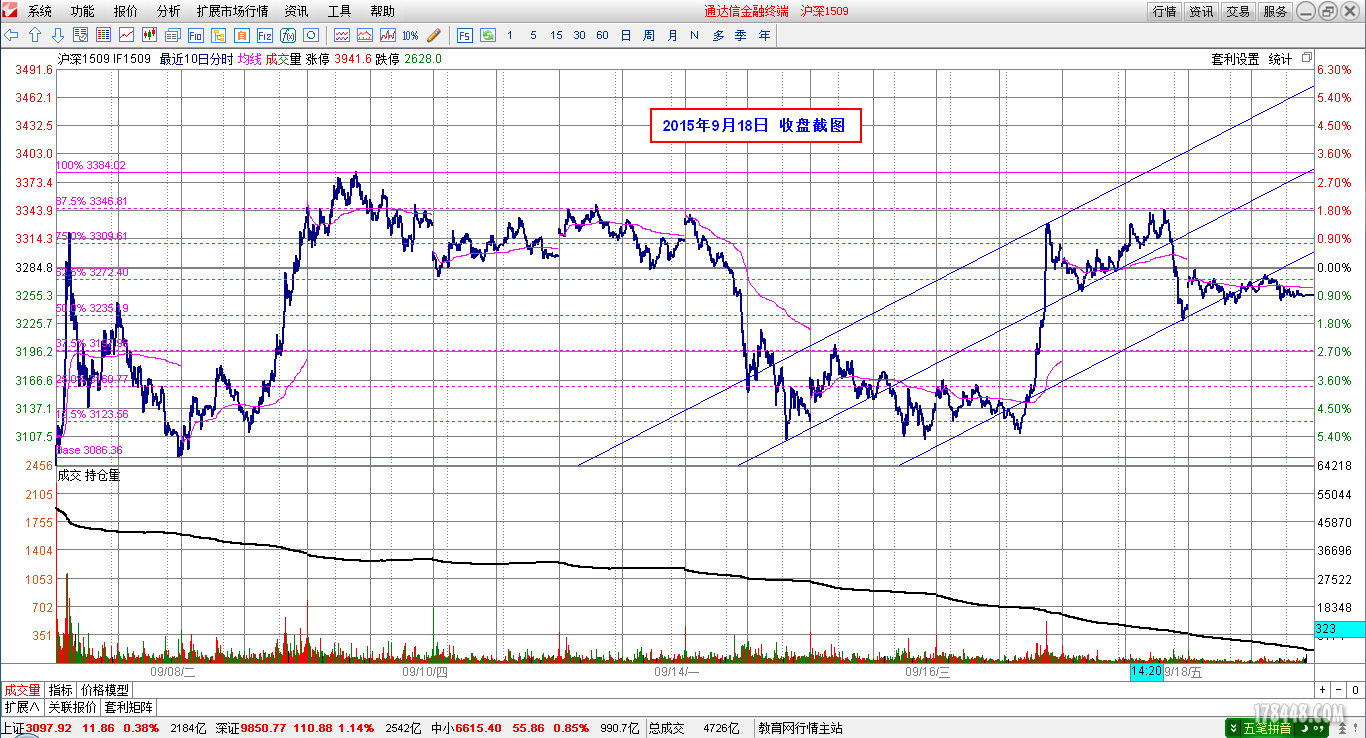
Task: Click the 均线 label in chart header
Action: [x=249, y=59]
